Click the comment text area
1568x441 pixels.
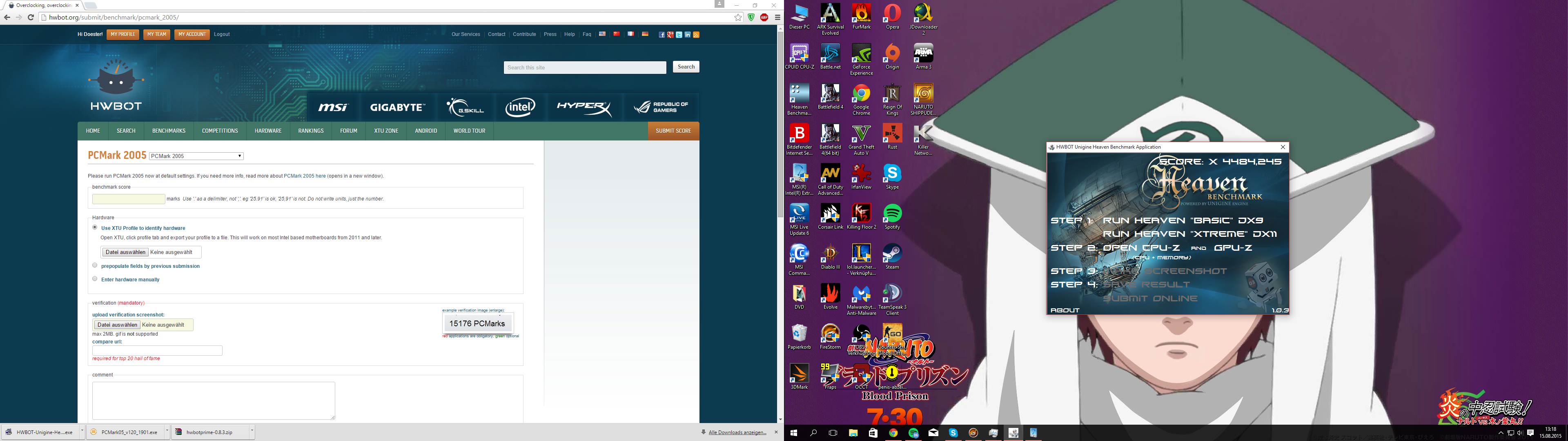214,401
